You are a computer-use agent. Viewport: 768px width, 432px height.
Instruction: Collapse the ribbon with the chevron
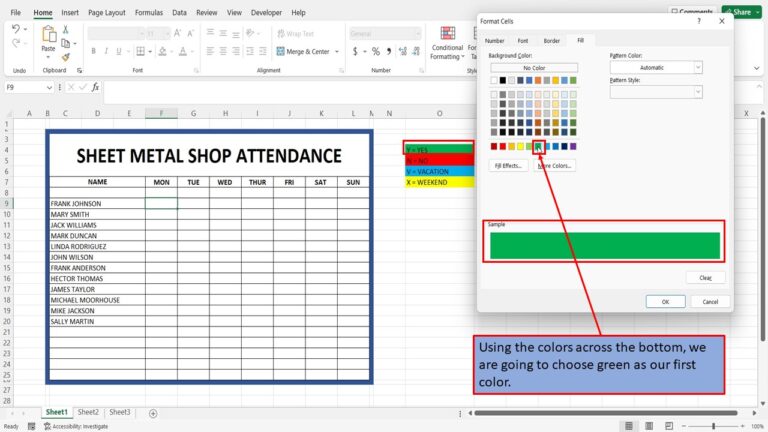click(x=756, y=68)
